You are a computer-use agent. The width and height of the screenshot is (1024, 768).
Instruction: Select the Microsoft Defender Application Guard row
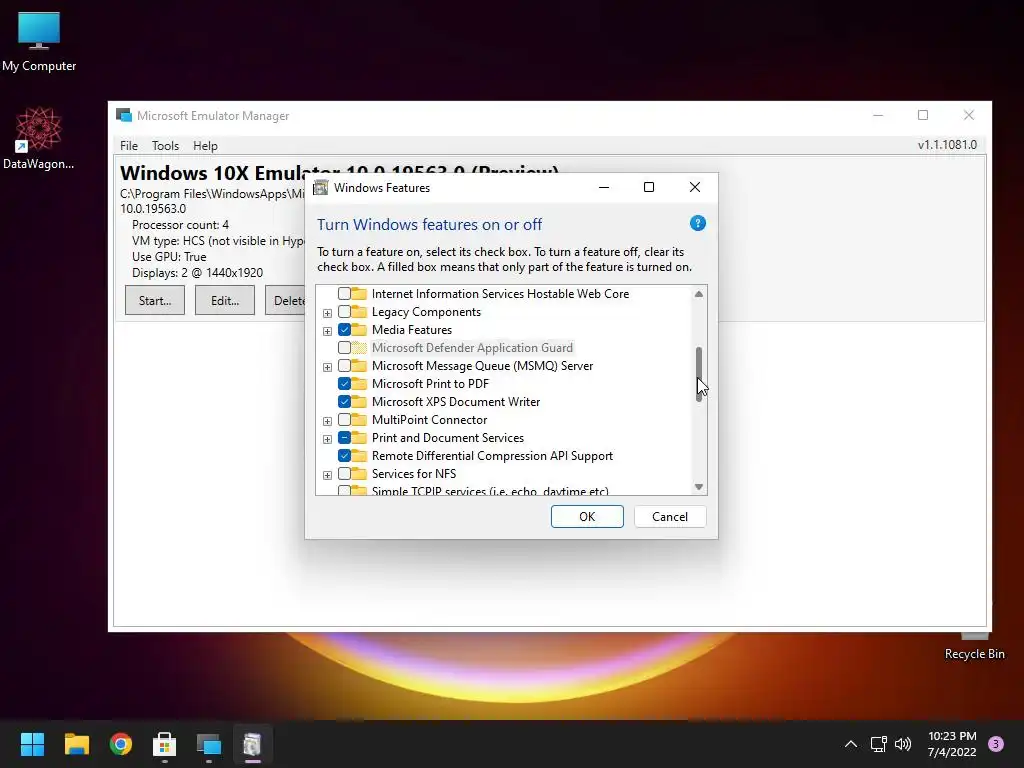click(472, 347)
